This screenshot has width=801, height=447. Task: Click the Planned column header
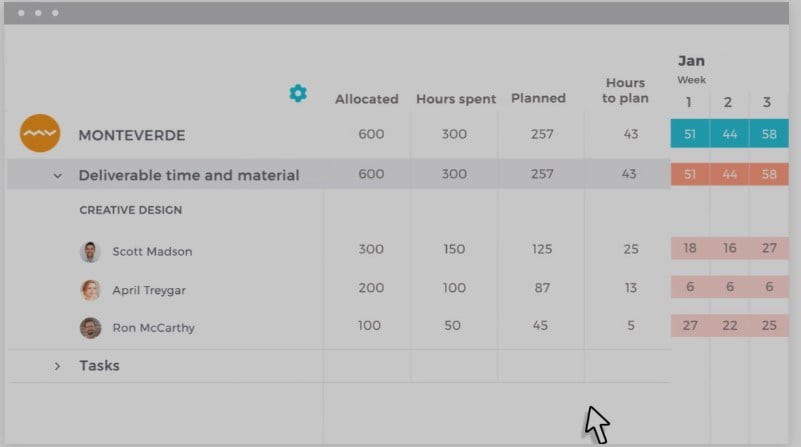(x=538, y=98)
